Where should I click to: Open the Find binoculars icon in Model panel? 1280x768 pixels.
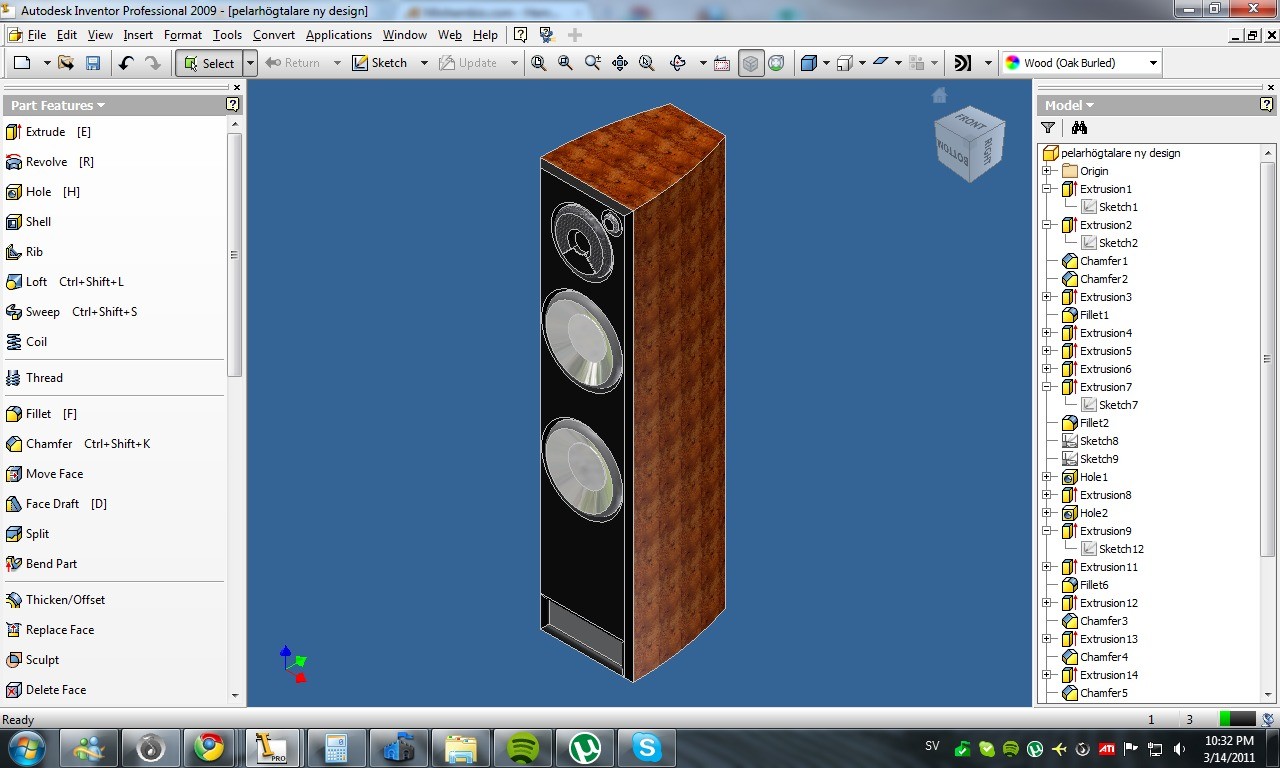tap(1079, 128)
